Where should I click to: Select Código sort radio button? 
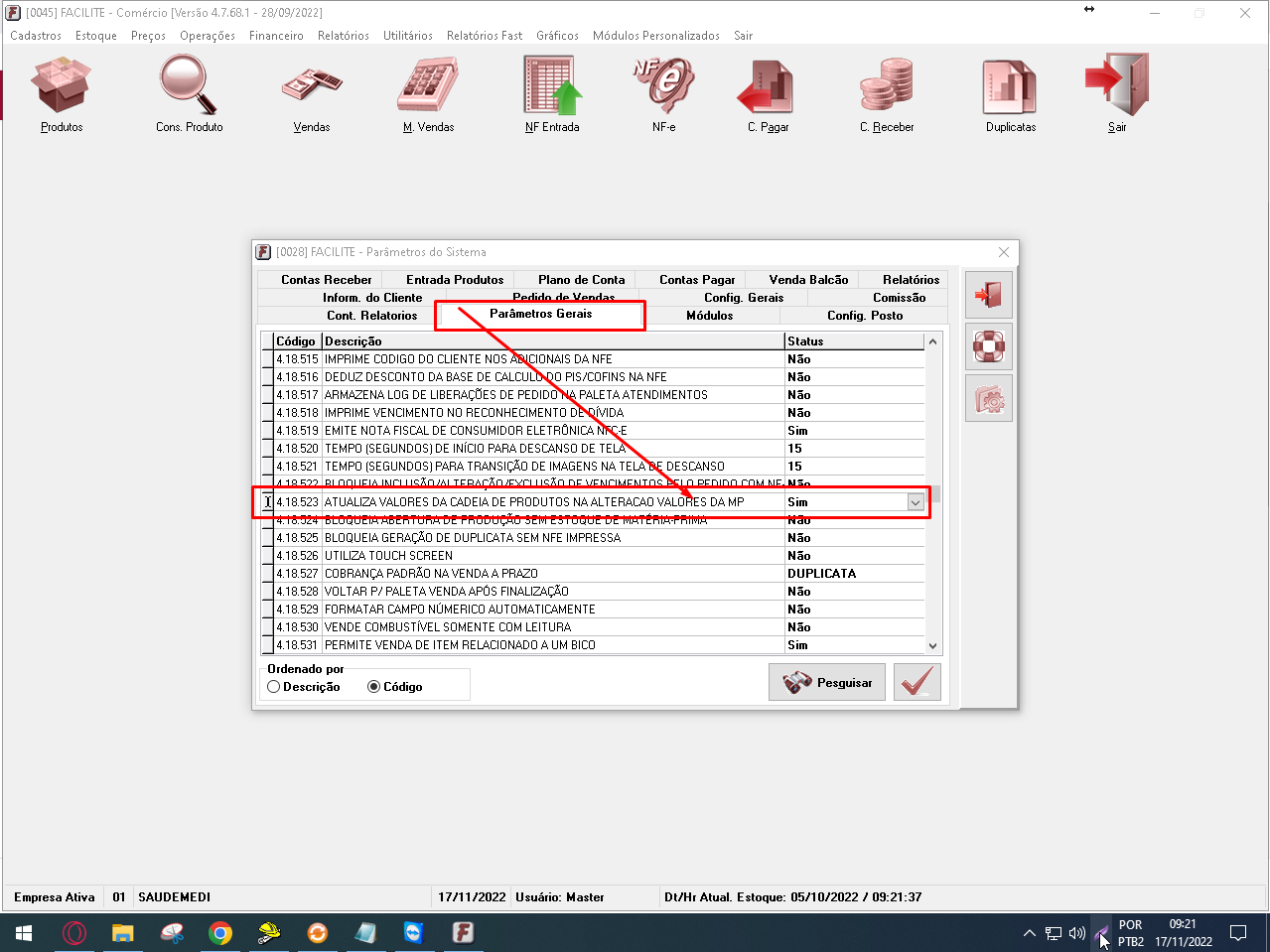pyautogui.click(x=374, y=687)
